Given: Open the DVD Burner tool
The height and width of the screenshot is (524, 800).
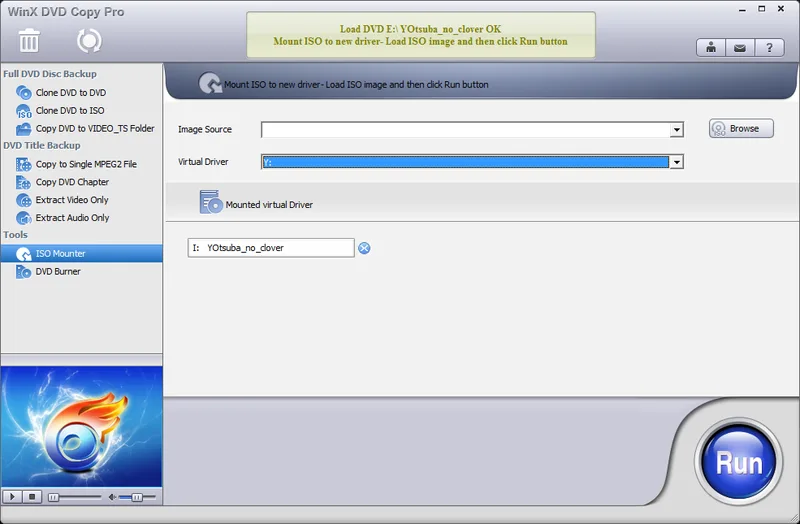Looking at the screenshot, I should click(x=58, y=272).
